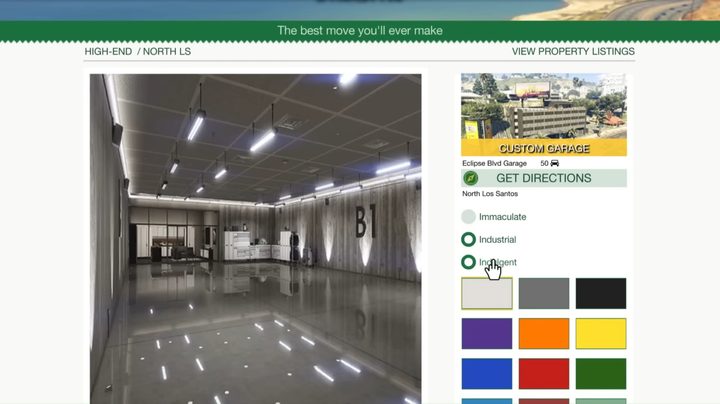Choose the orange color swatch
720x404 pixels.
click(544, 333)
